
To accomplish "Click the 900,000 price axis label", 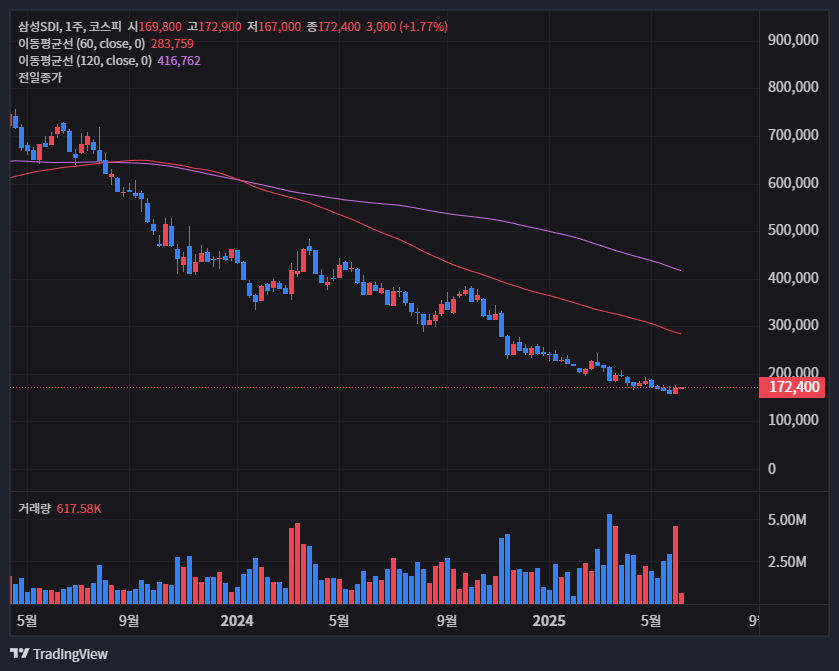I will (x=793, y=40).
